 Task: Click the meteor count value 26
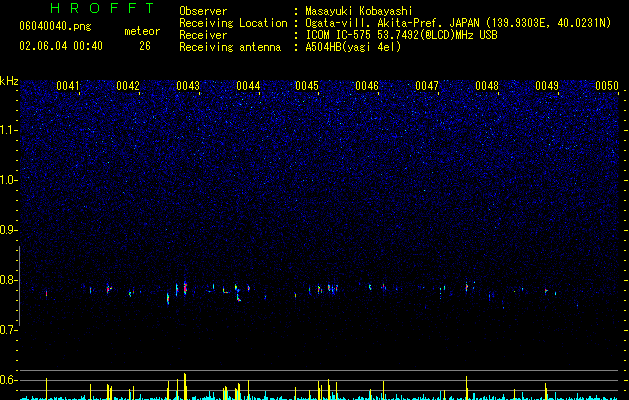tap(145, 46)
